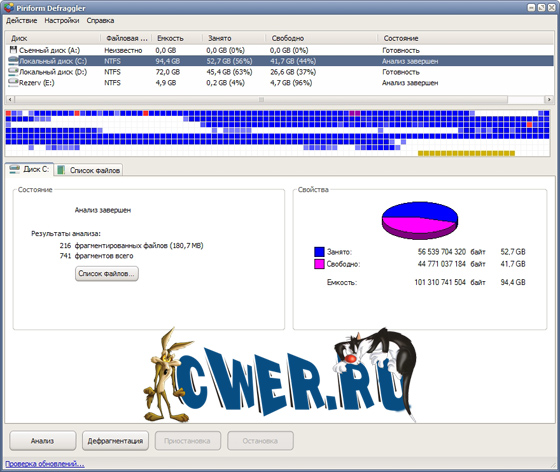The height and width of the screenshot is (472, 560).
Task: Click the disk usage pie chart
Action: (x=420, y=220)
